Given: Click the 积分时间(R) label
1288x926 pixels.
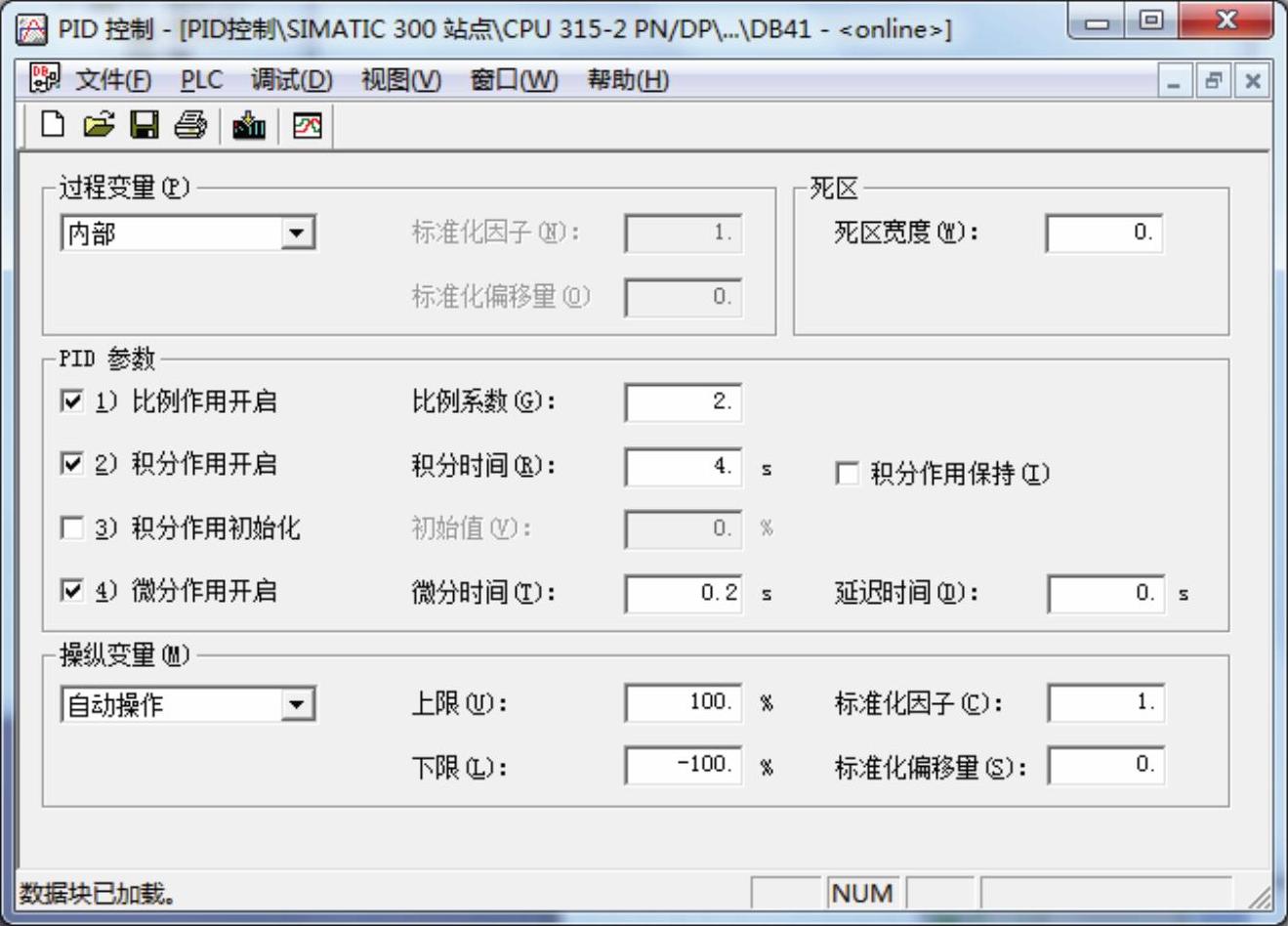Looking at the screenshot, I should pyautogui.click(x=483, y=466).
